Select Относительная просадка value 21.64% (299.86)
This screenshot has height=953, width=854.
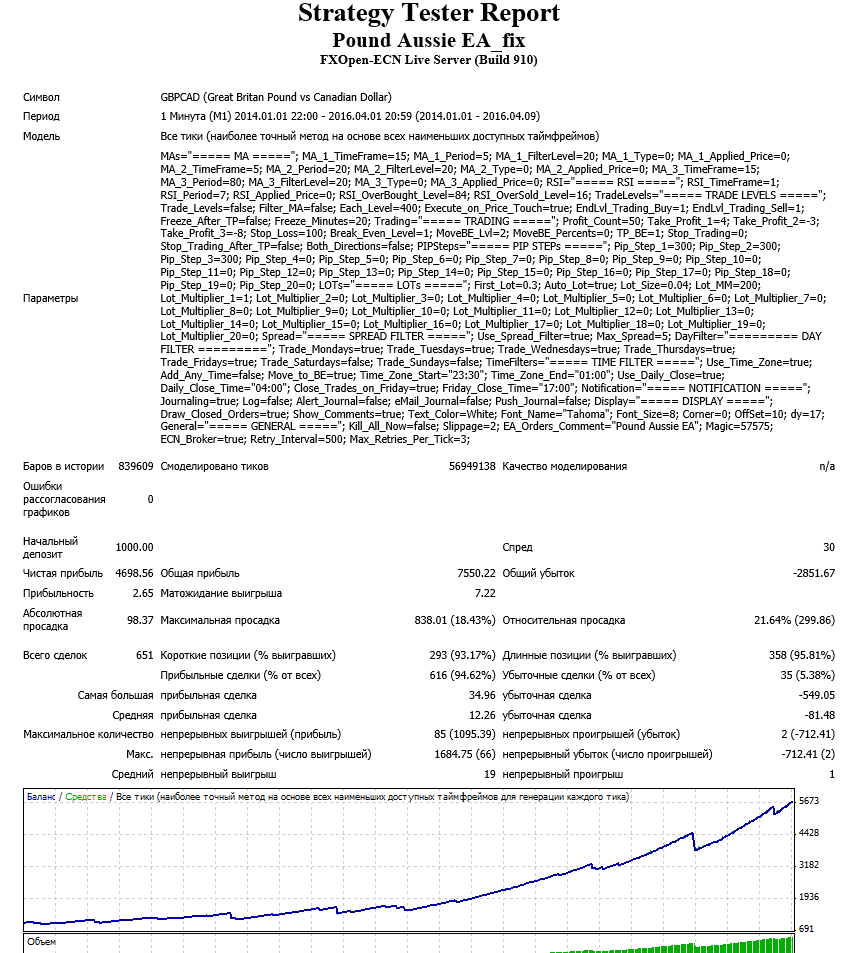pos(794,620)
